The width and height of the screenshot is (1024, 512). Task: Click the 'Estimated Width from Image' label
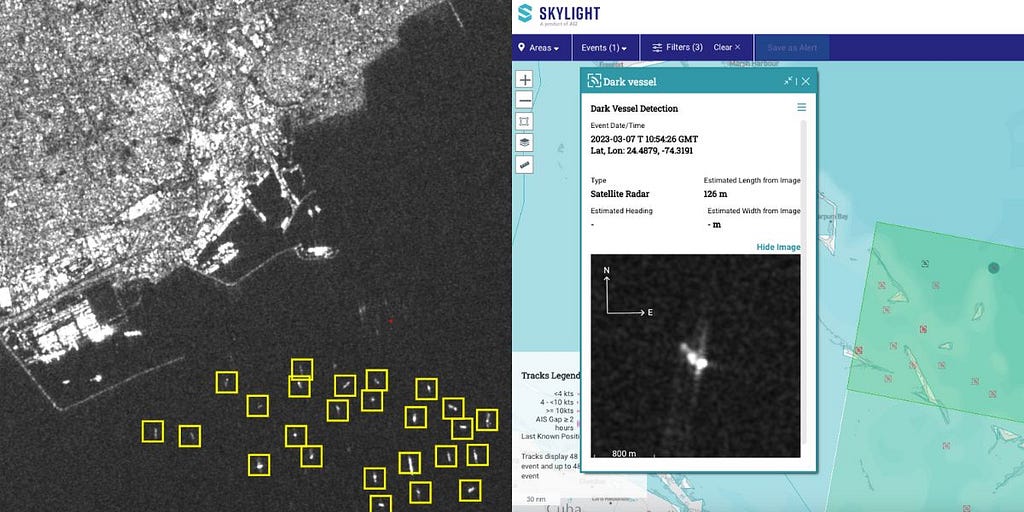(x=754, y=211)
